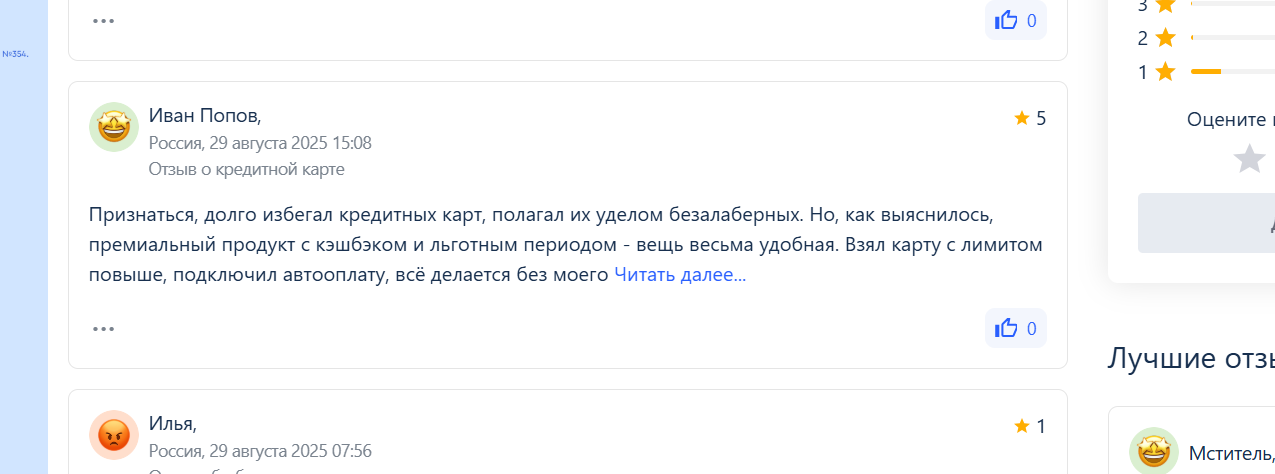
Task: Click the gray button below the rating star
Action: 1206,223
